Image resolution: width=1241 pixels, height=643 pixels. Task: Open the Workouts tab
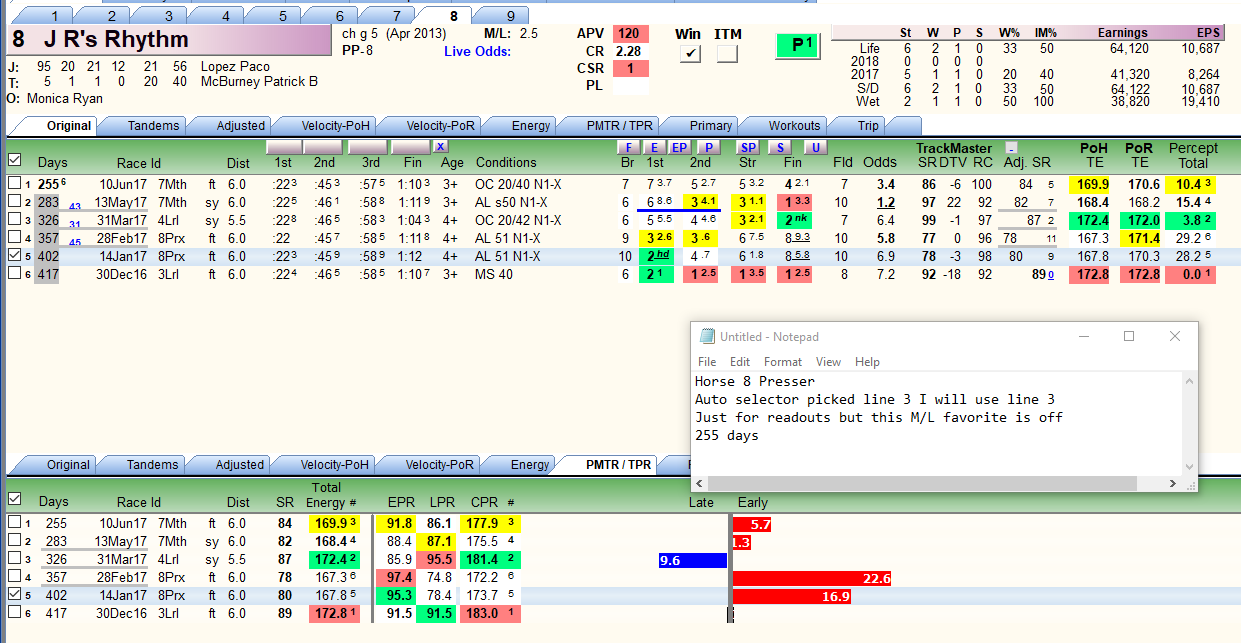tap(794, 126)
